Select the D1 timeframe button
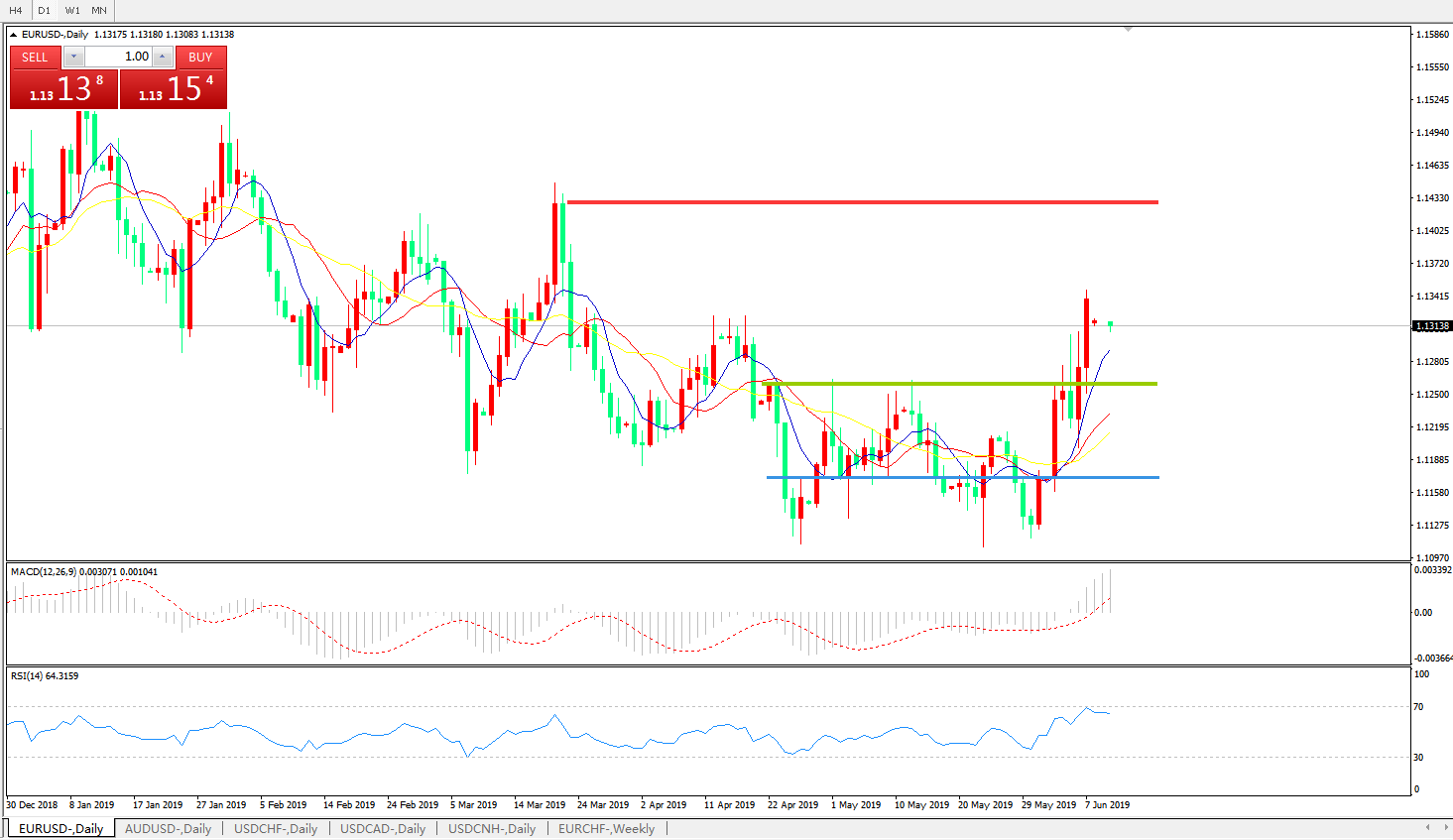Viewport: 1453px width, 840px height. pos(44,10)
